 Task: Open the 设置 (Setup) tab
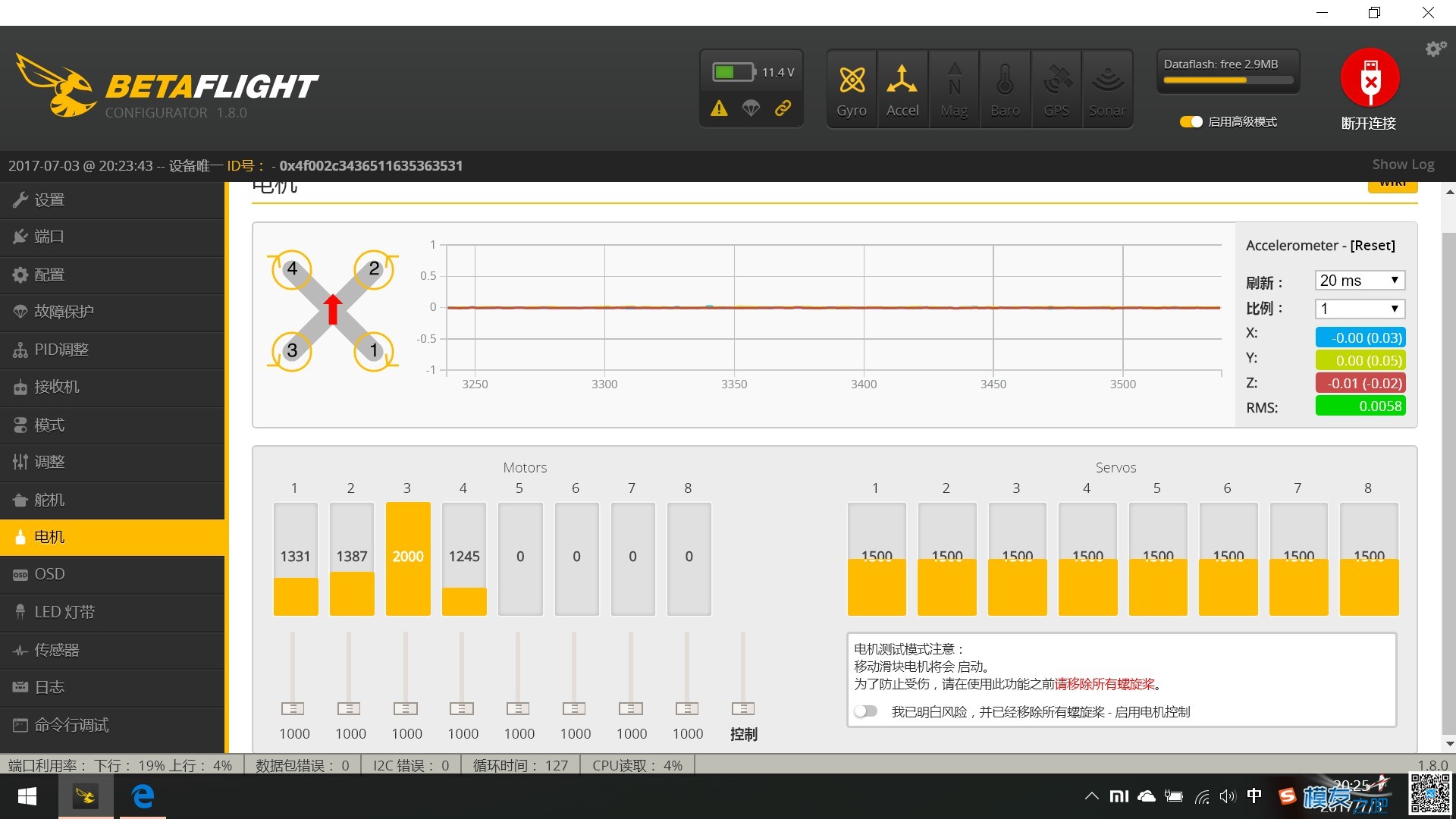[x=112, y=200]
